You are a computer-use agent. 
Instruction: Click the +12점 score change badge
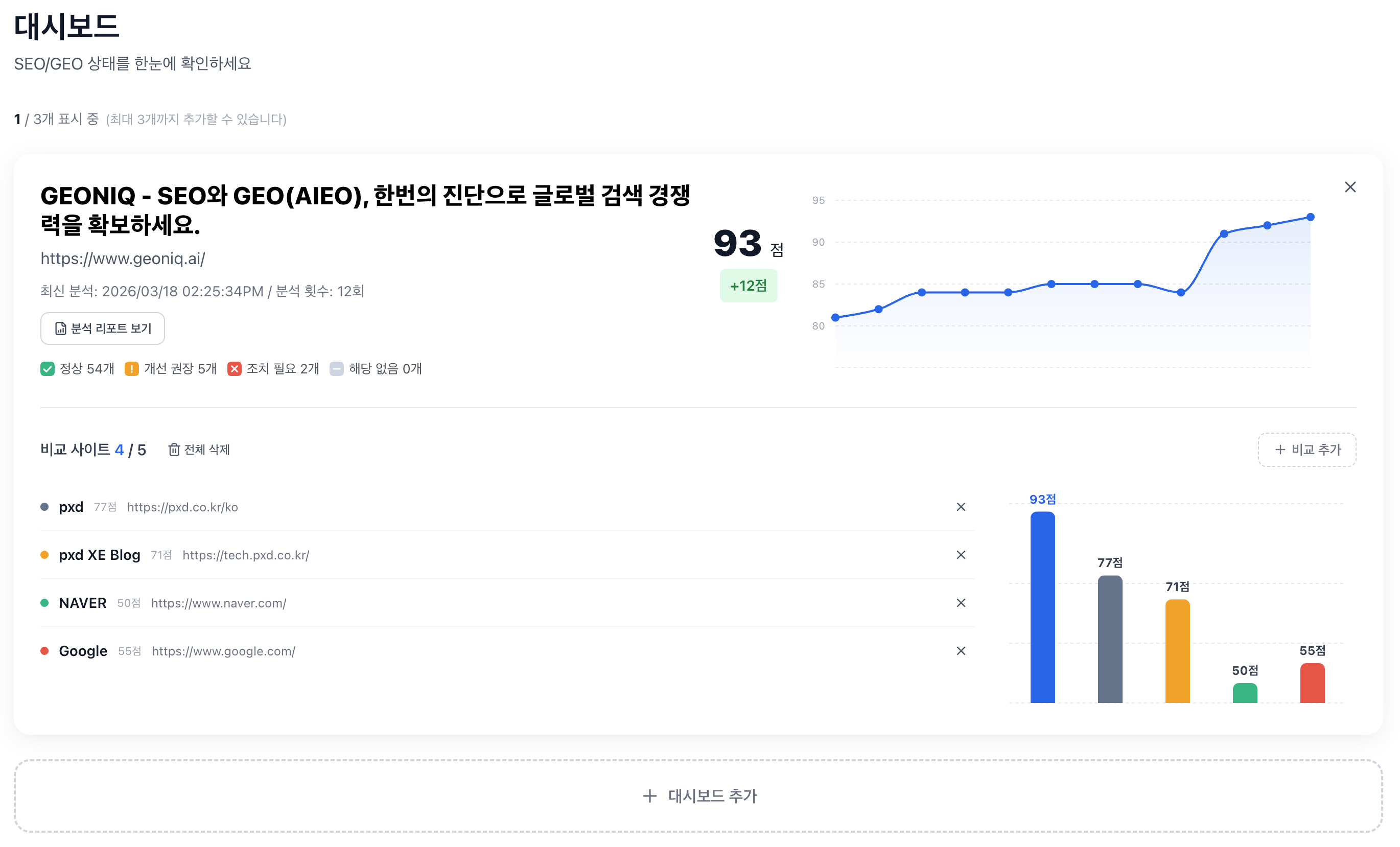pos(748,286)
